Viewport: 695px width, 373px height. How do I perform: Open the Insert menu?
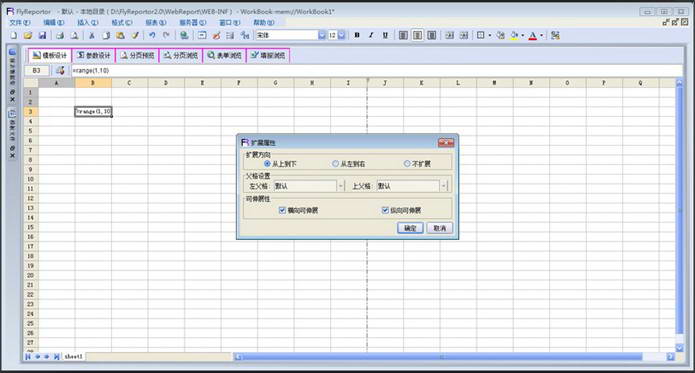tap(88, 22)
